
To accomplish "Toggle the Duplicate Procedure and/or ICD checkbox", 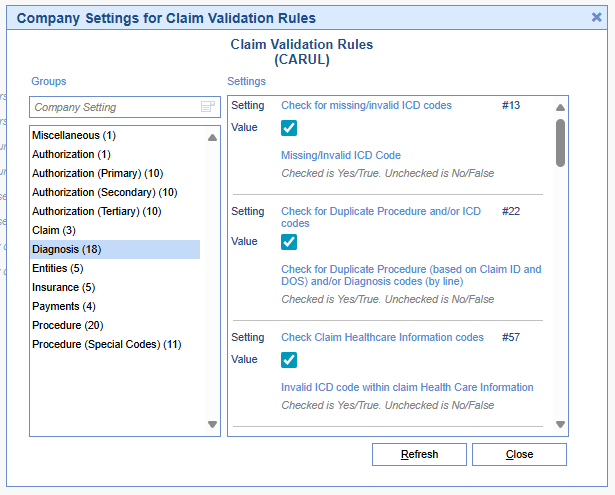I will tap(289, 242).
